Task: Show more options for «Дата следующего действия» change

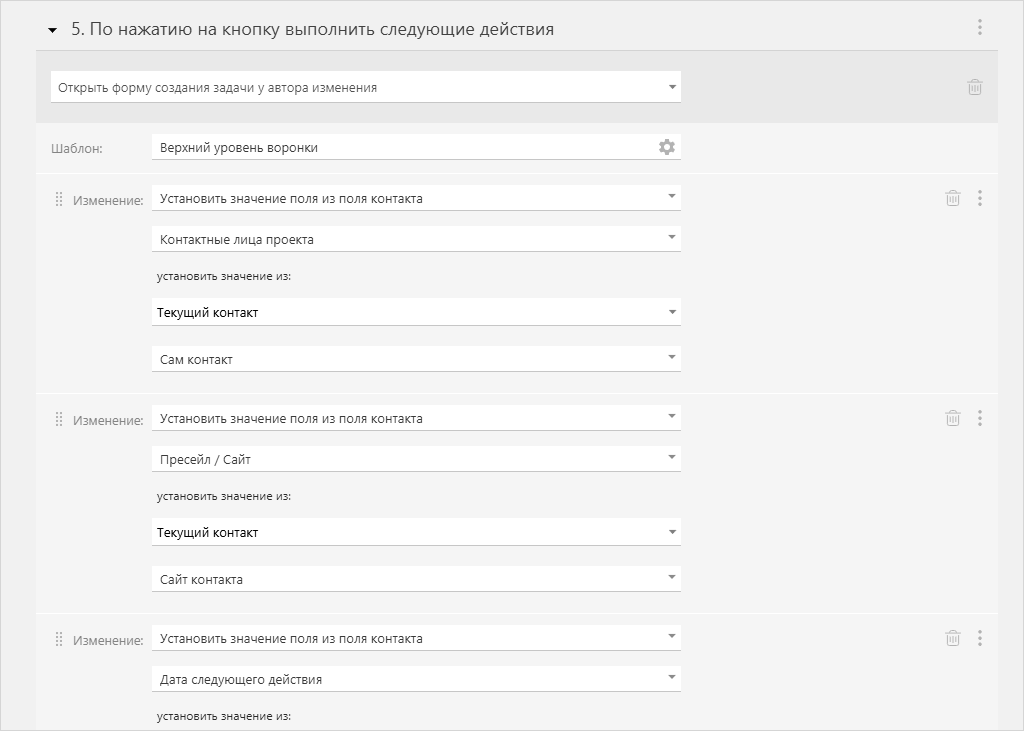Action: coord(980,638)
